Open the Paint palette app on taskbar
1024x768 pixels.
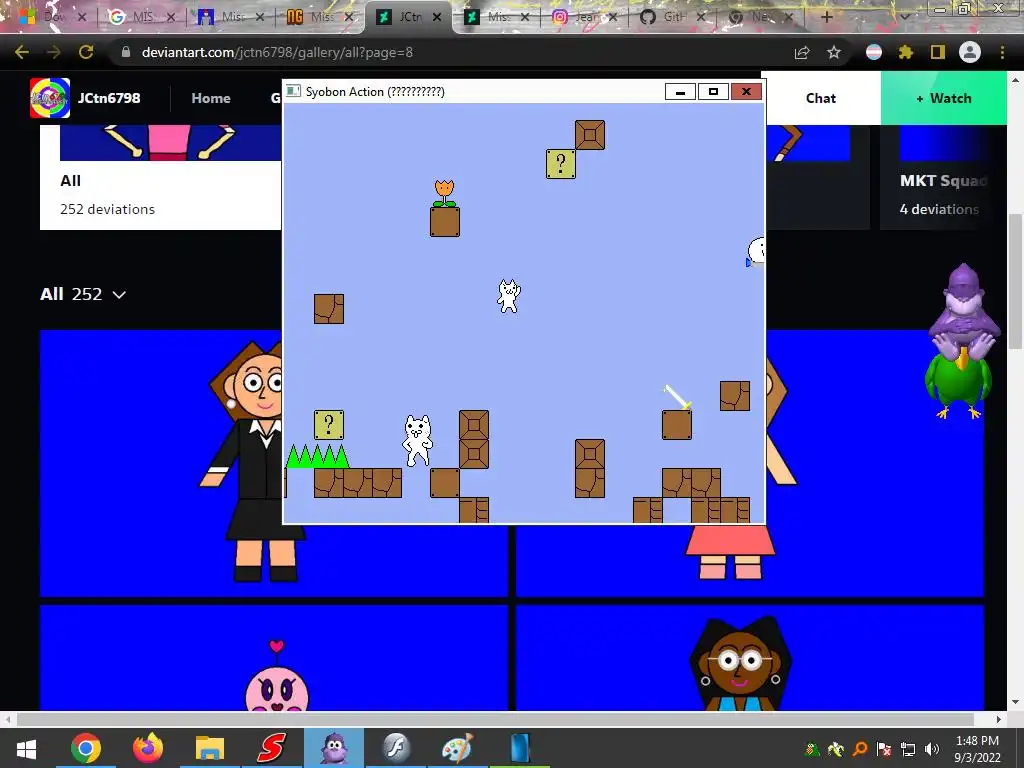click(x=457, y=748)
